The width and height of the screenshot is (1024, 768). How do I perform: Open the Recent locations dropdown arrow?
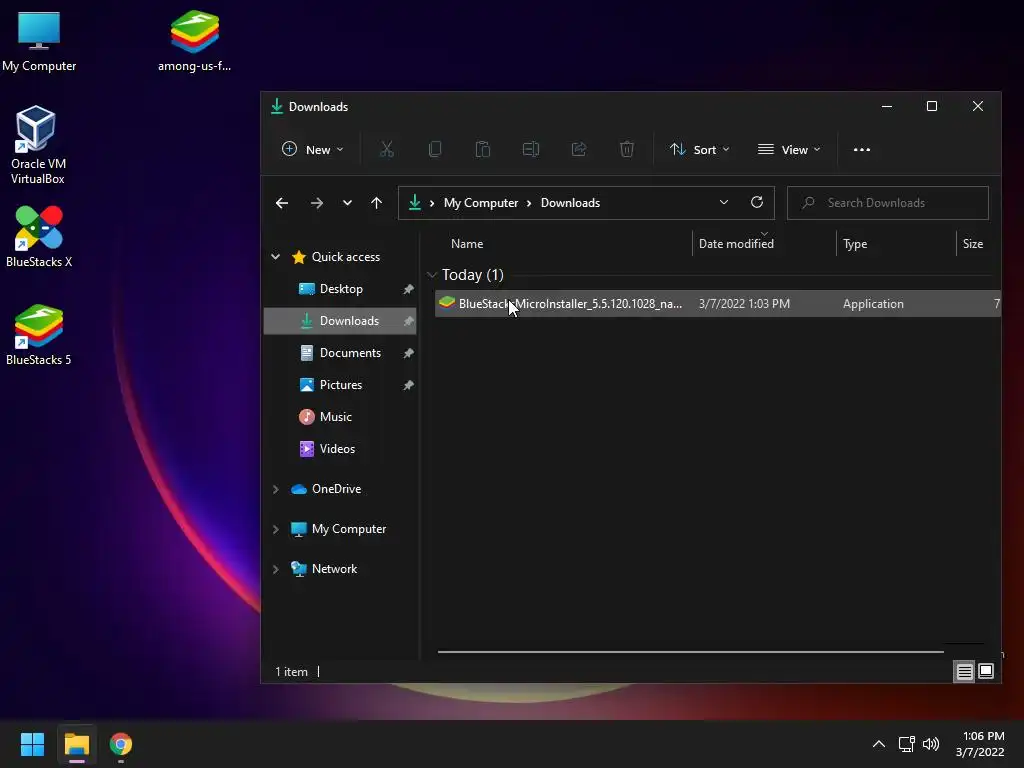347,203
